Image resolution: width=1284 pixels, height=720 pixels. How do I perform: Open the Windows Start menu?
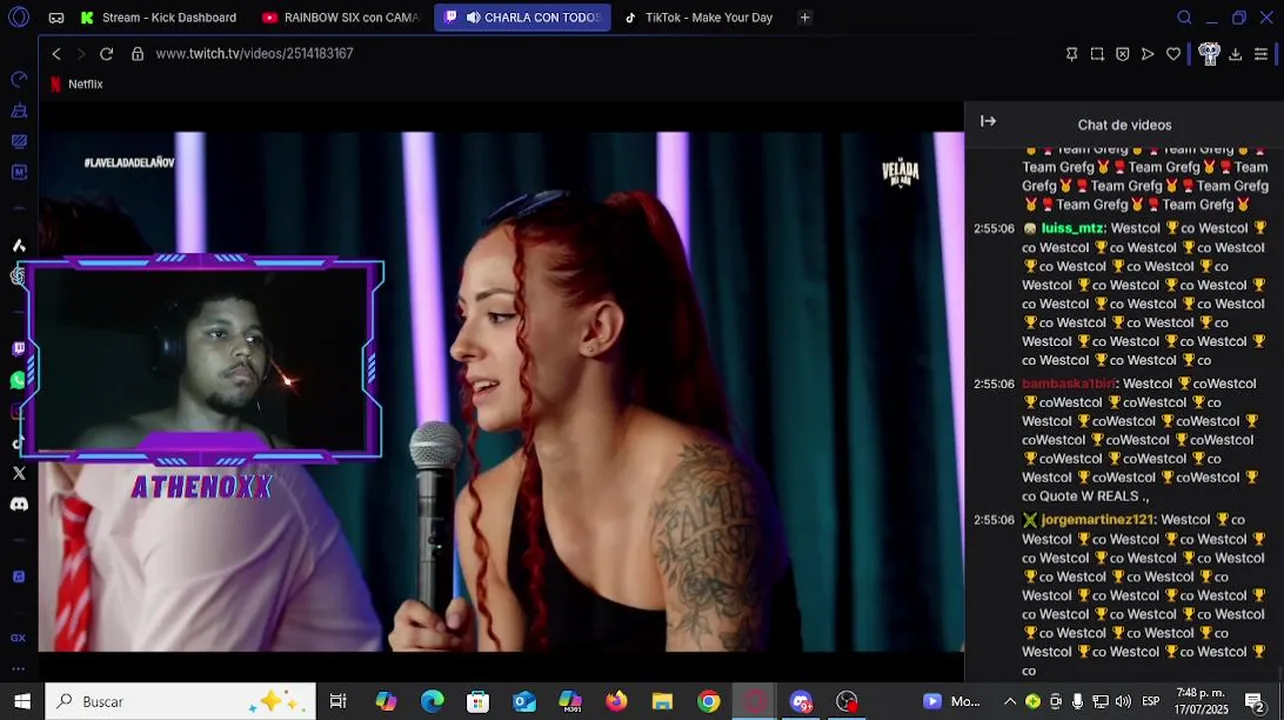pos(22,701)
